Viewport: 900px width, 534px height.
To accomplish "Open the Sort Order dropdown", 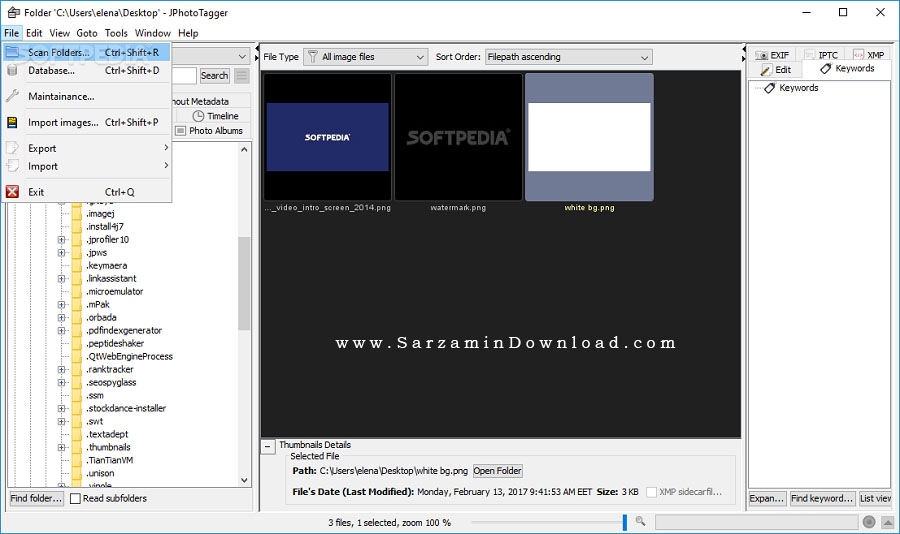I will coord(568,57).
